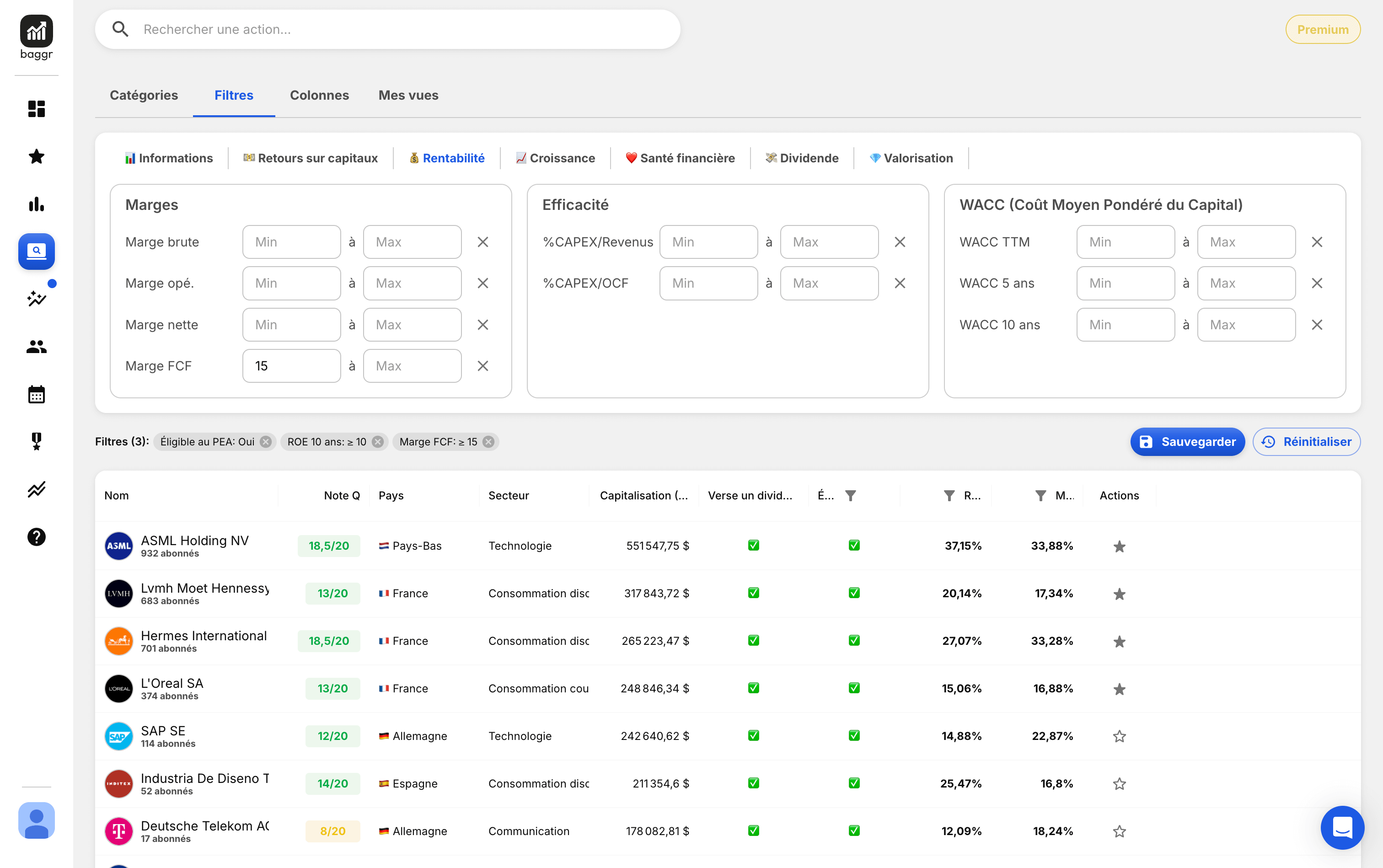Open the chat support bubble
This screenshot has width=1383, height=868.
coord(1342,827)
